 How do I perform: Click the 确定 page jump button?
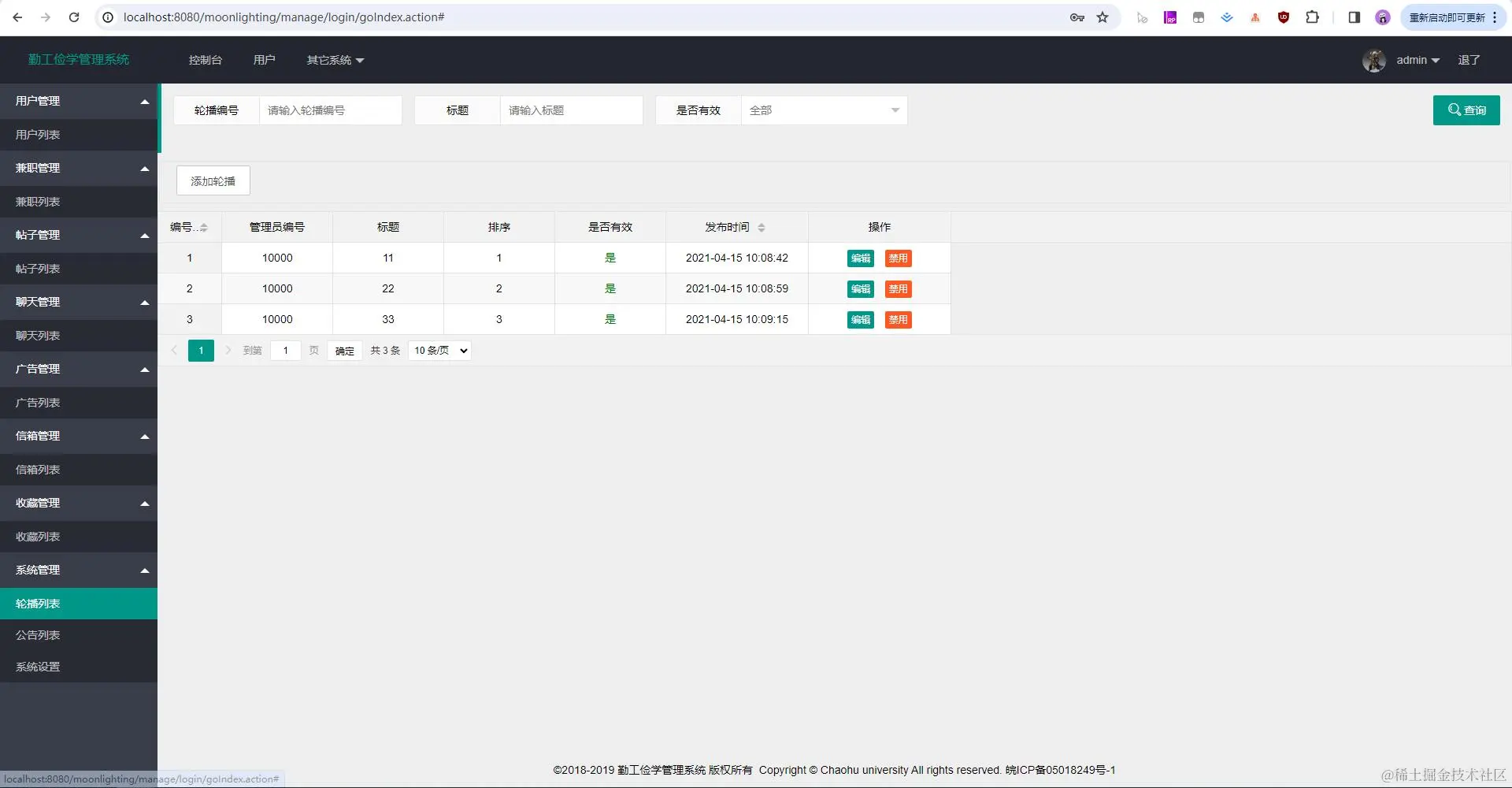pos(345,351)
